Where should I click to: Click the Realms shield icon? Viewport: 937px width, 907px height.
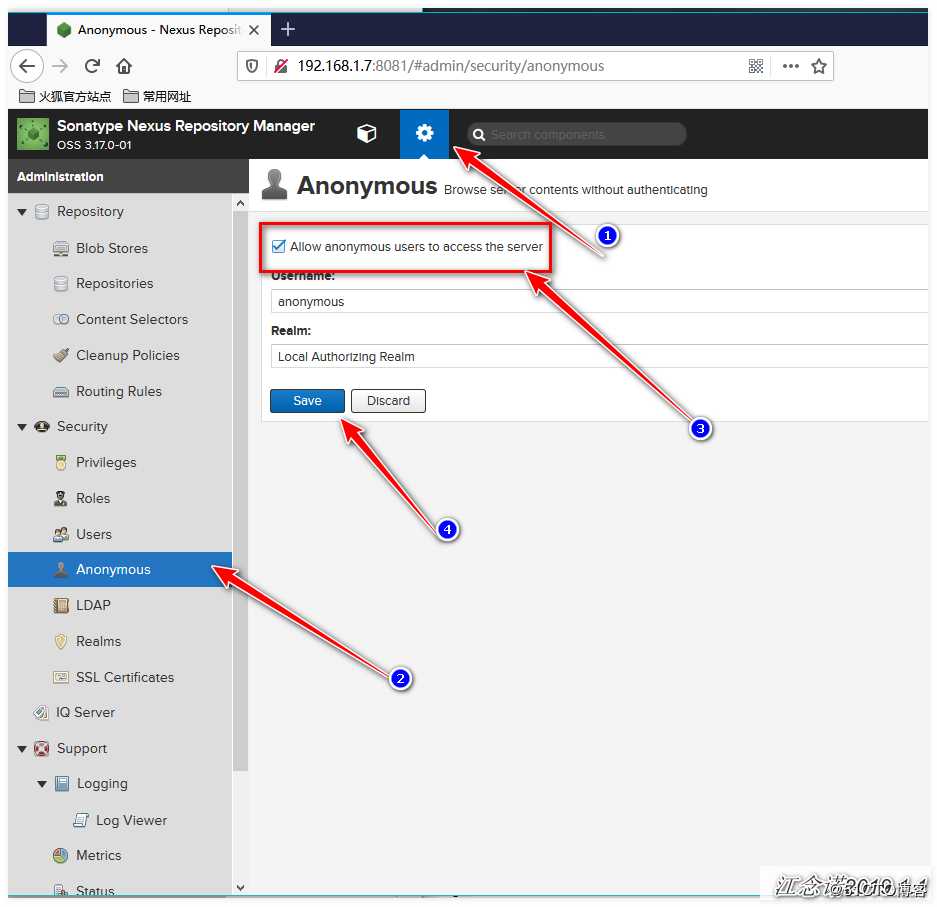[x=60, y=642]
